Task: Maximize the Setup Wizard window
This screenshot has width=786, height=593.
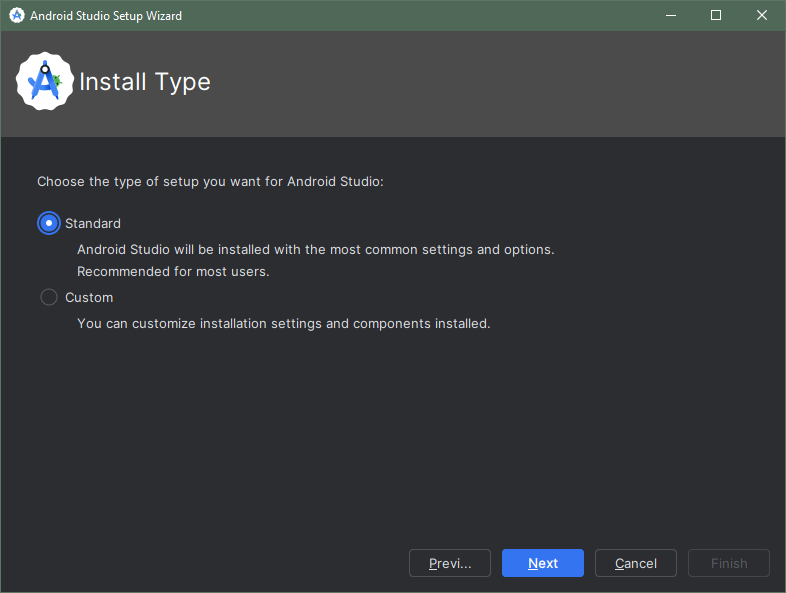Action: coord(716,16)
